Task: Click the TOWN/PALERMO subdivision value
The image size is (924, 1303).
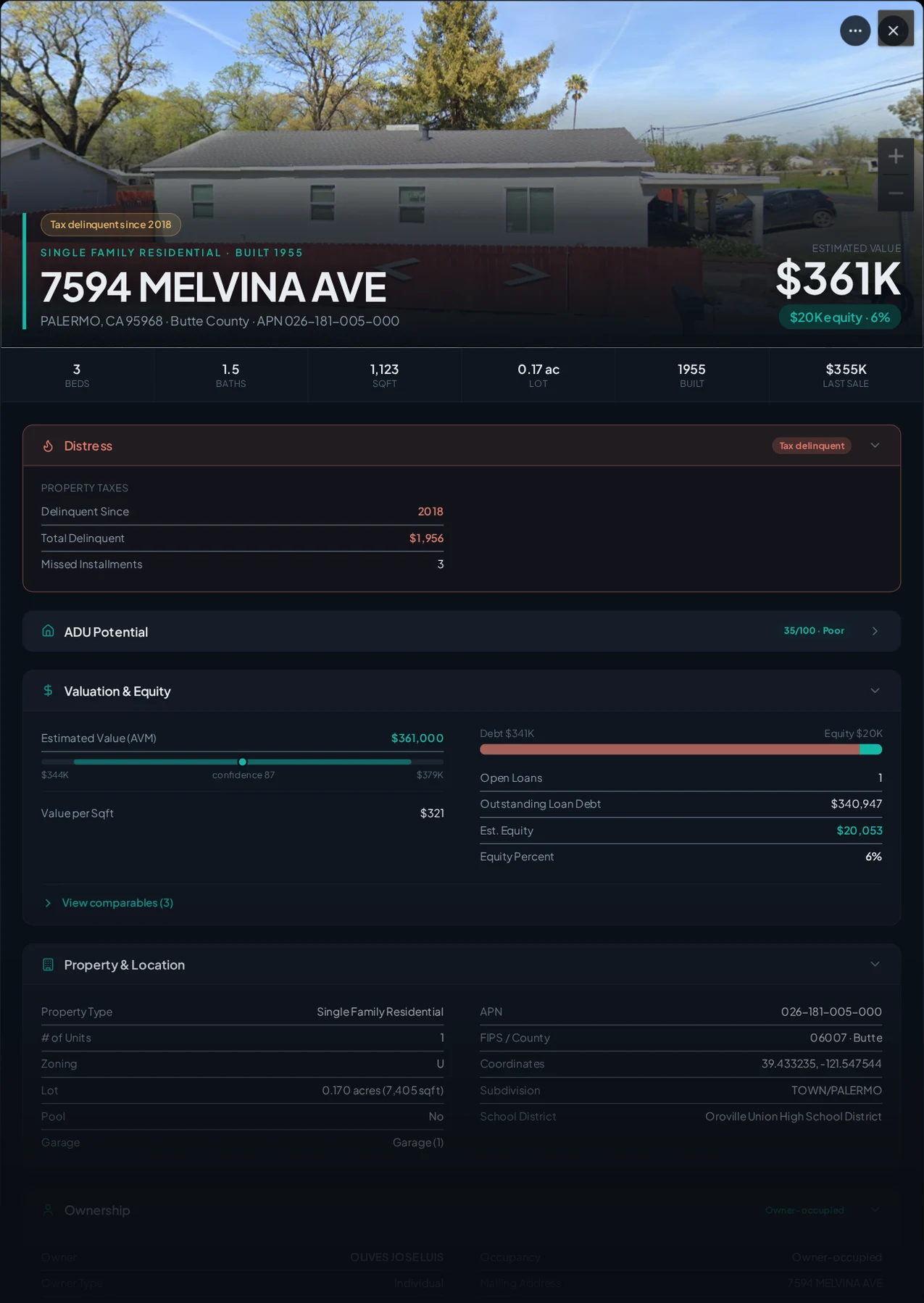Action: [837, 1091]
